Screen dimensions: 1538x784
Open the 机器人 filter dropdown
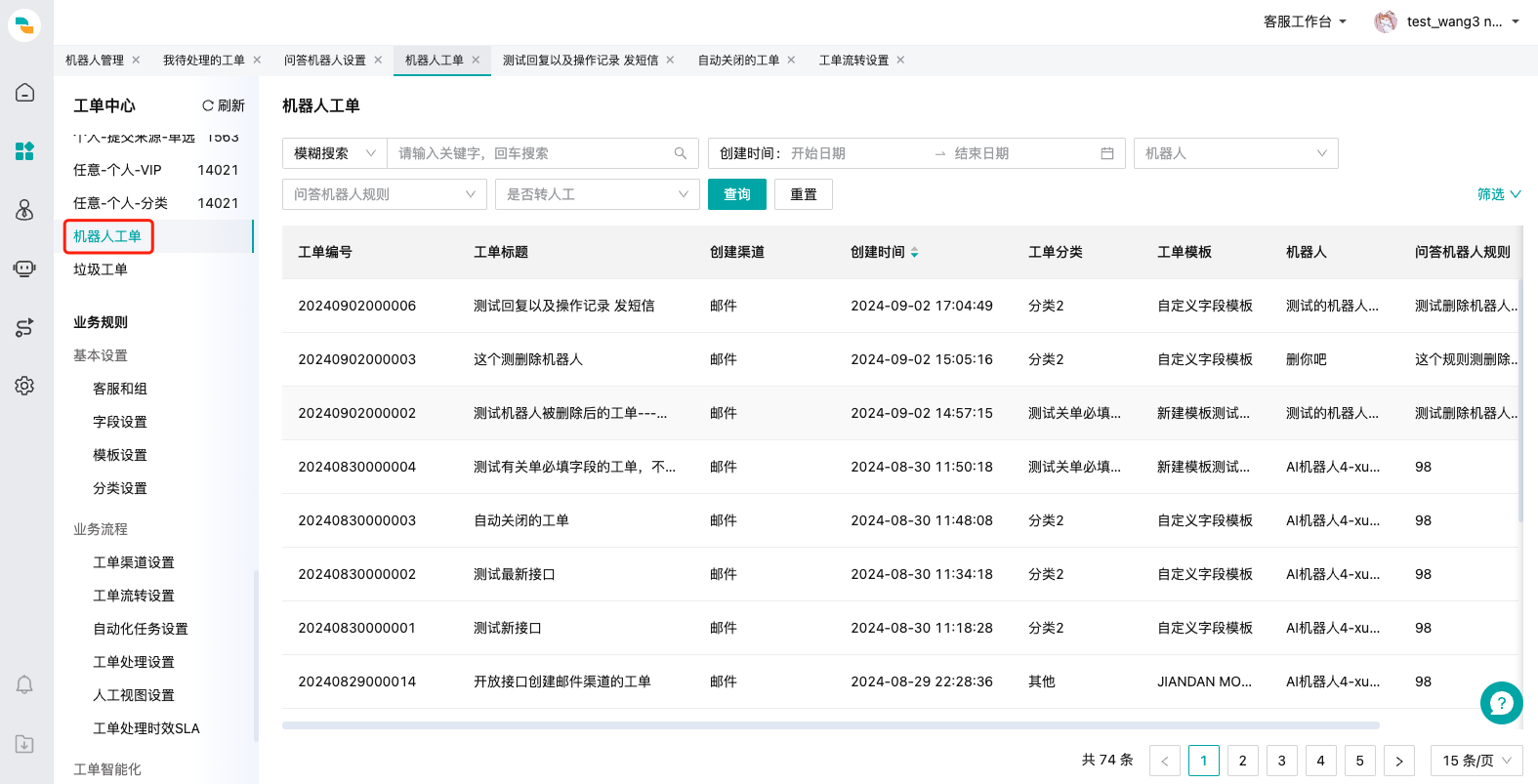(x=1236, y=153)
